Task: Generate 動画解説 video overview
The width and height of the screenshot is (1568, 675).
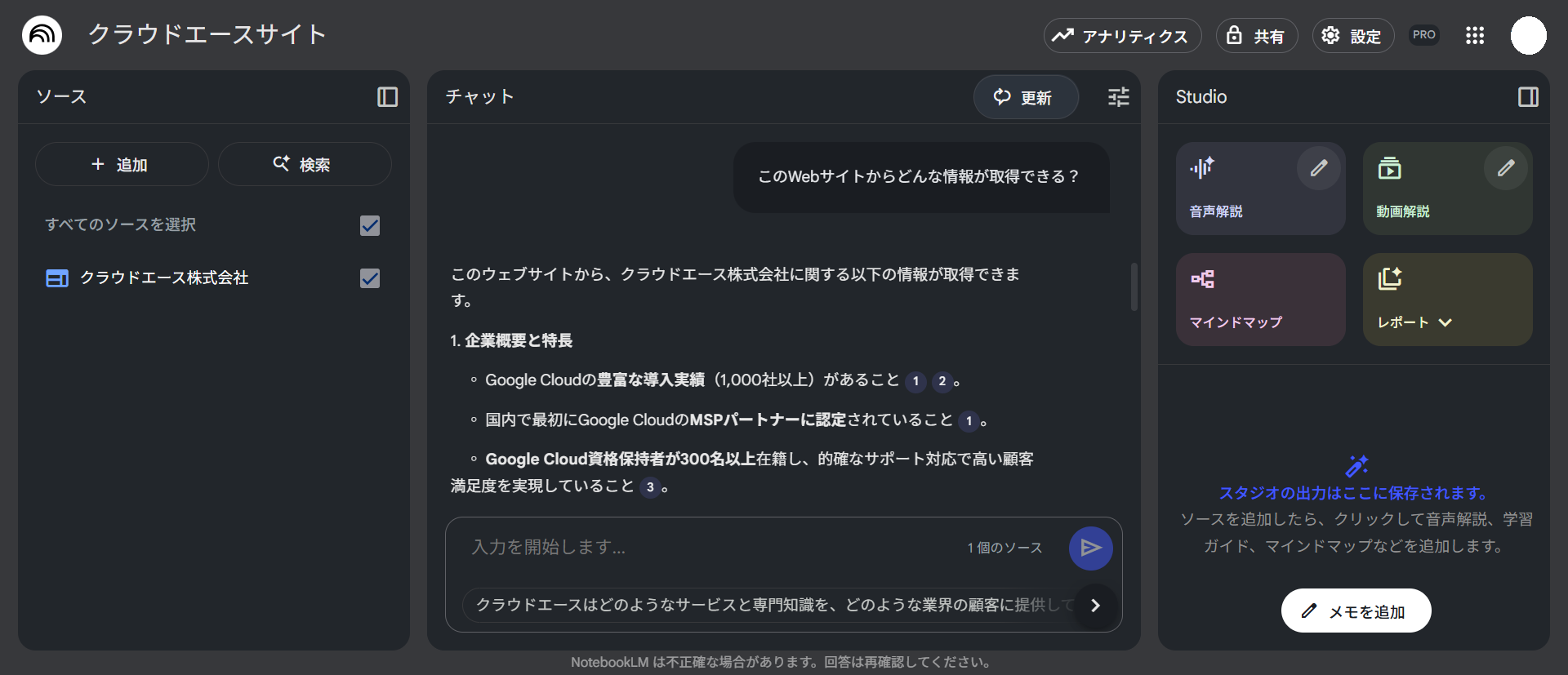Action: point(1447,189)
